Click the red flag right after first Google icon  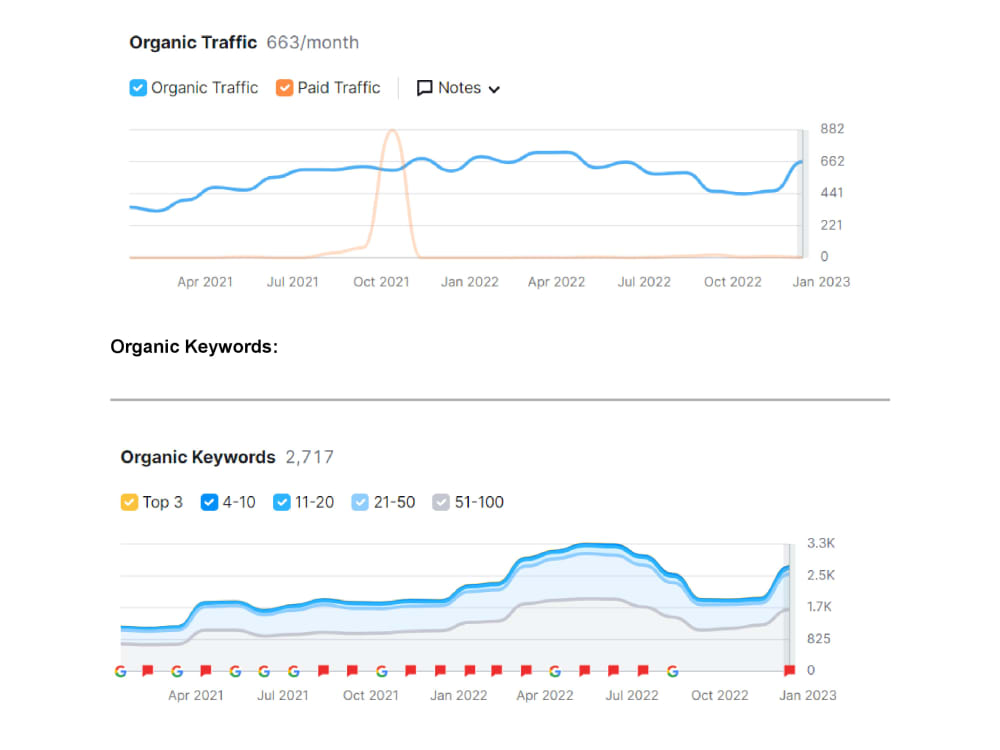pyautogui.click(x=148, y=670)
